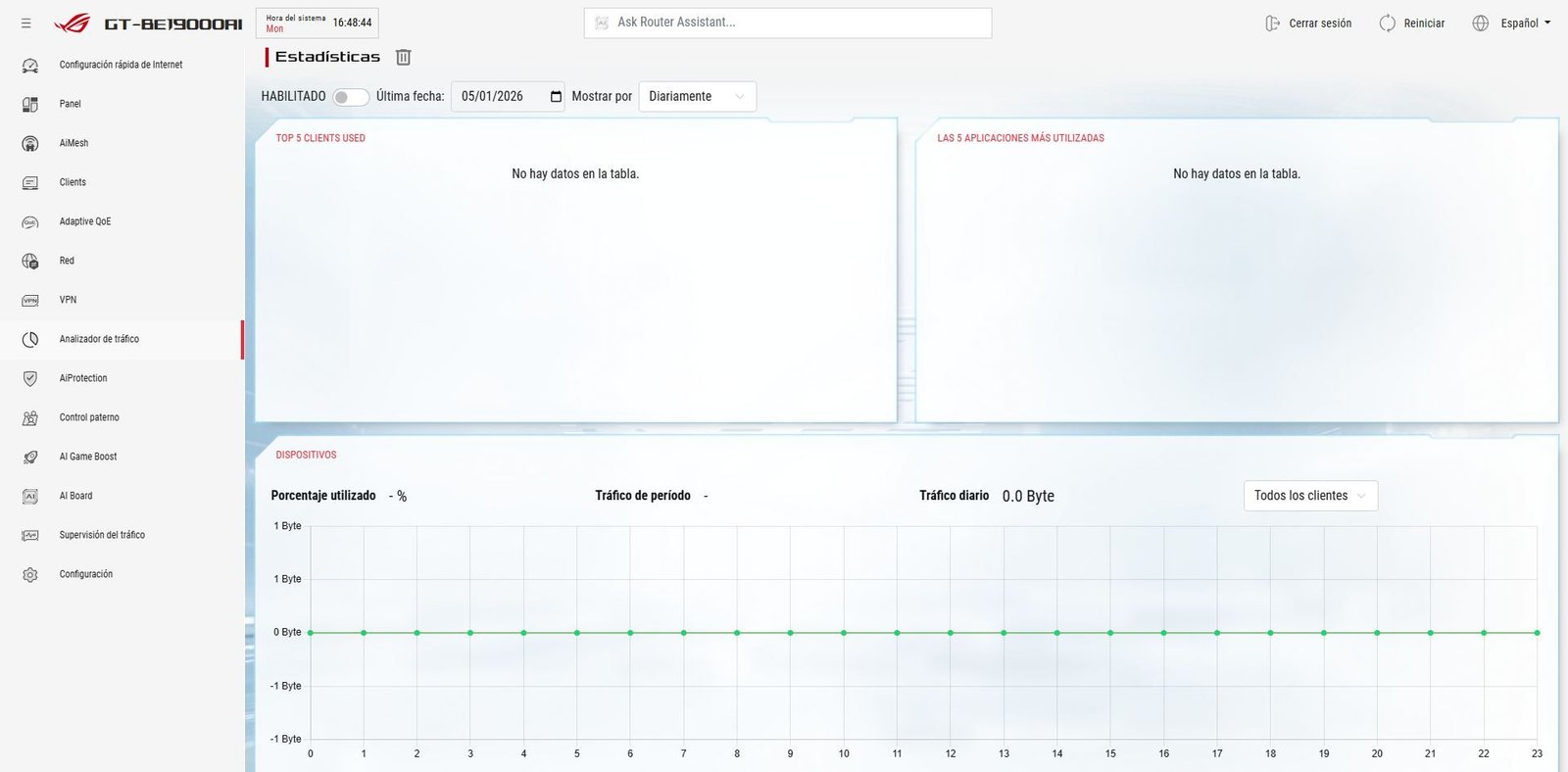Click the Cerrar sesión button
The height and width of the screenshot is (772, 1568).
1308,24
